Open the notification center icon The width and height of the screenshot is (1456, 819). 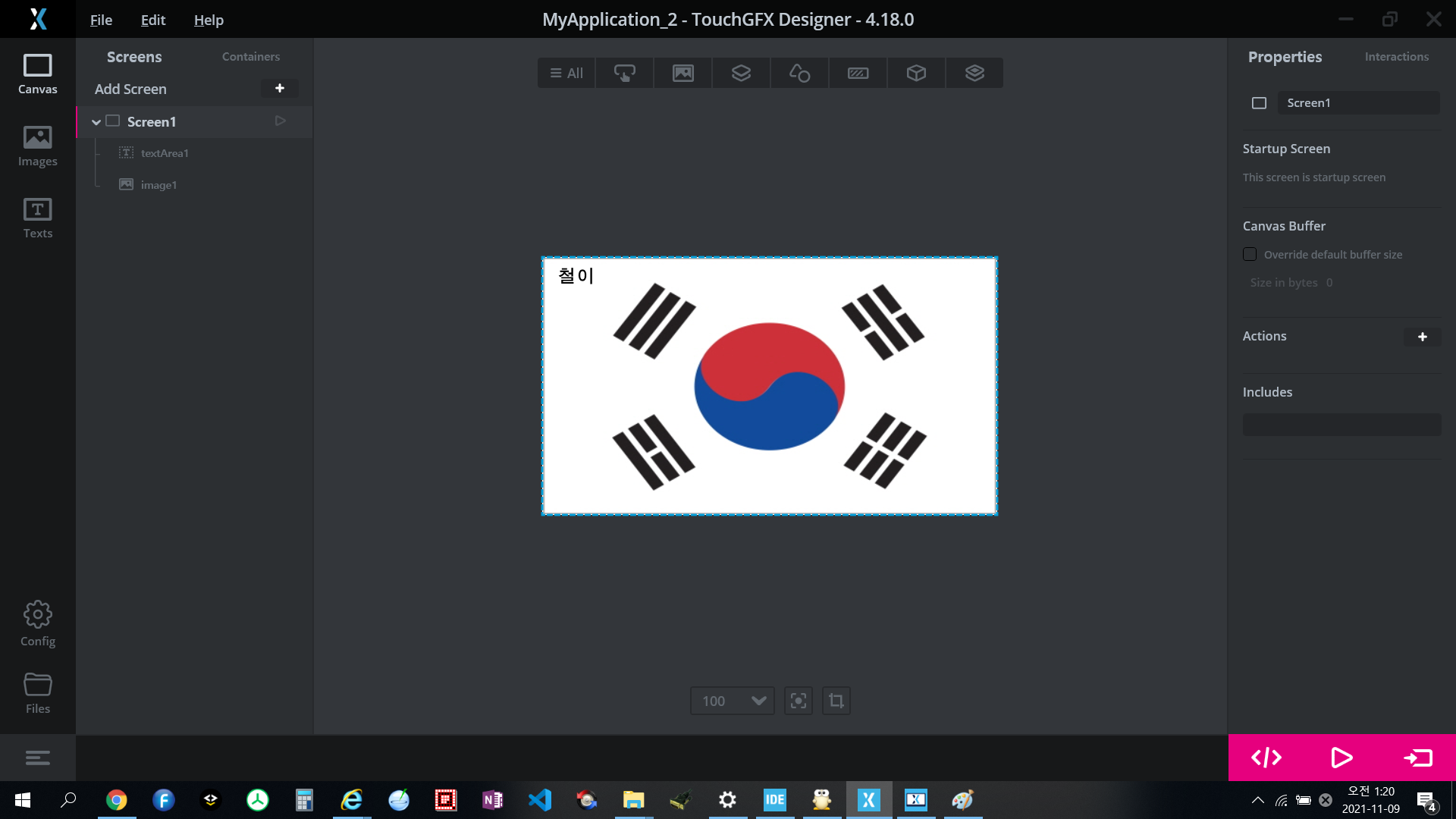click(1426, 801)
